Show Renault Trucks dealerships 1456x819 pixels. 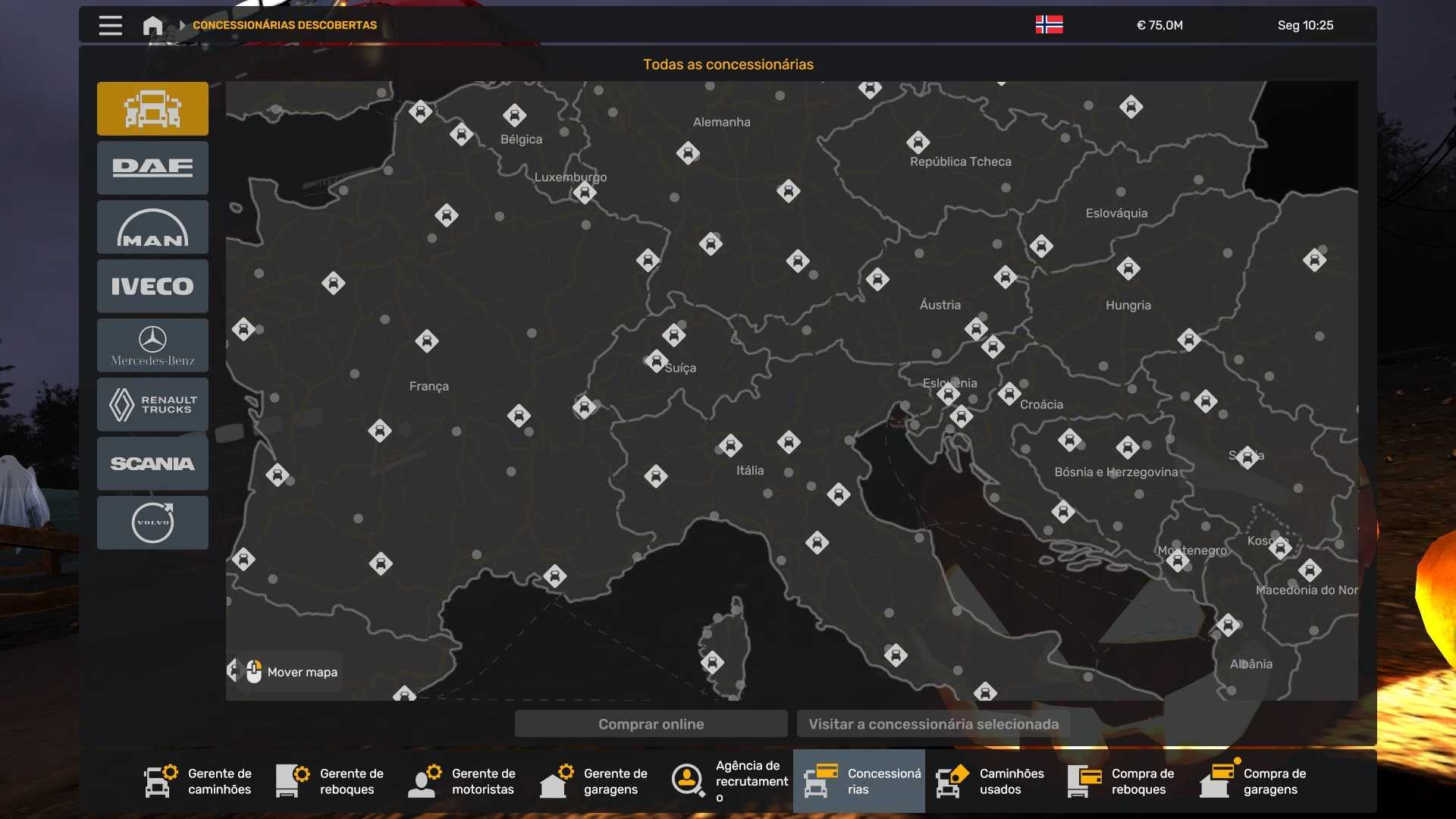[152, 404]
